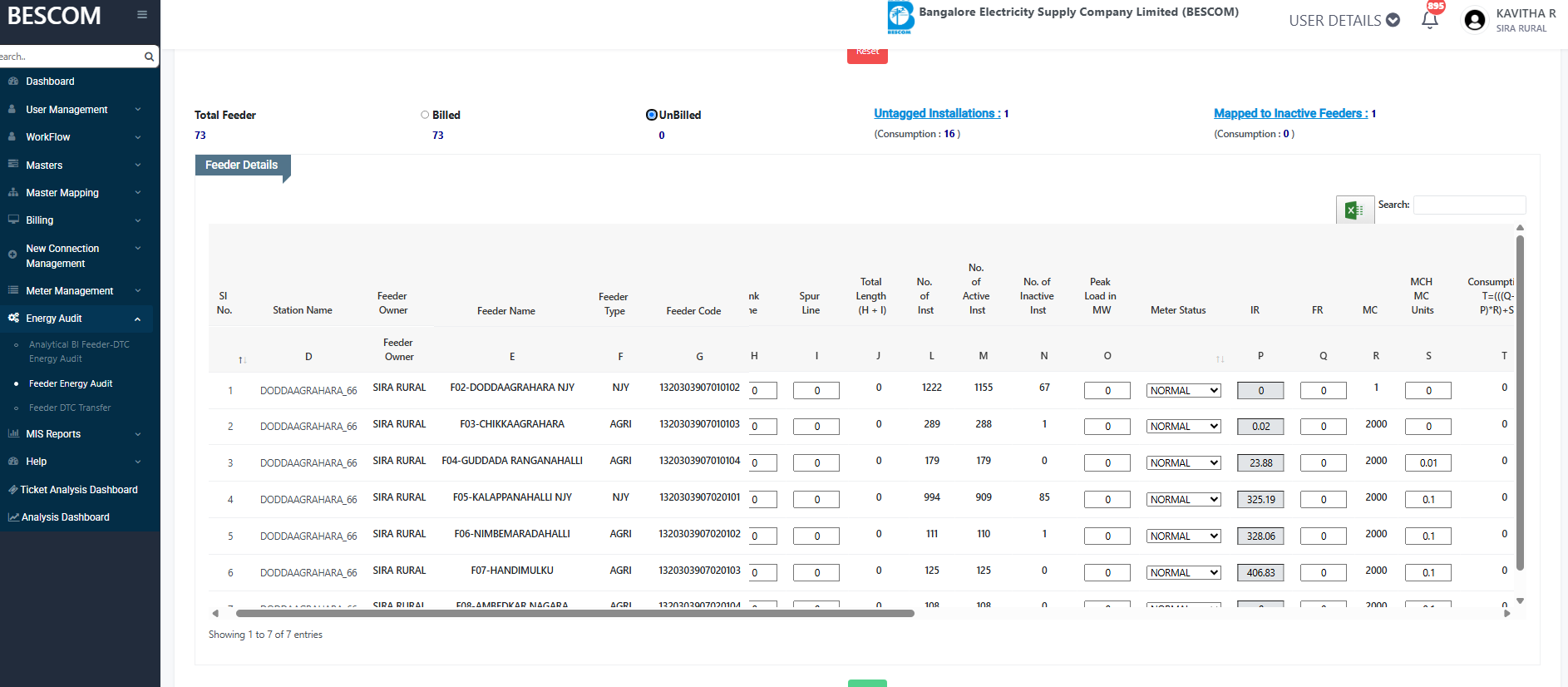Open WorkFlow menu item
This screenshot has width=1568, height=687.
point(48,137)
